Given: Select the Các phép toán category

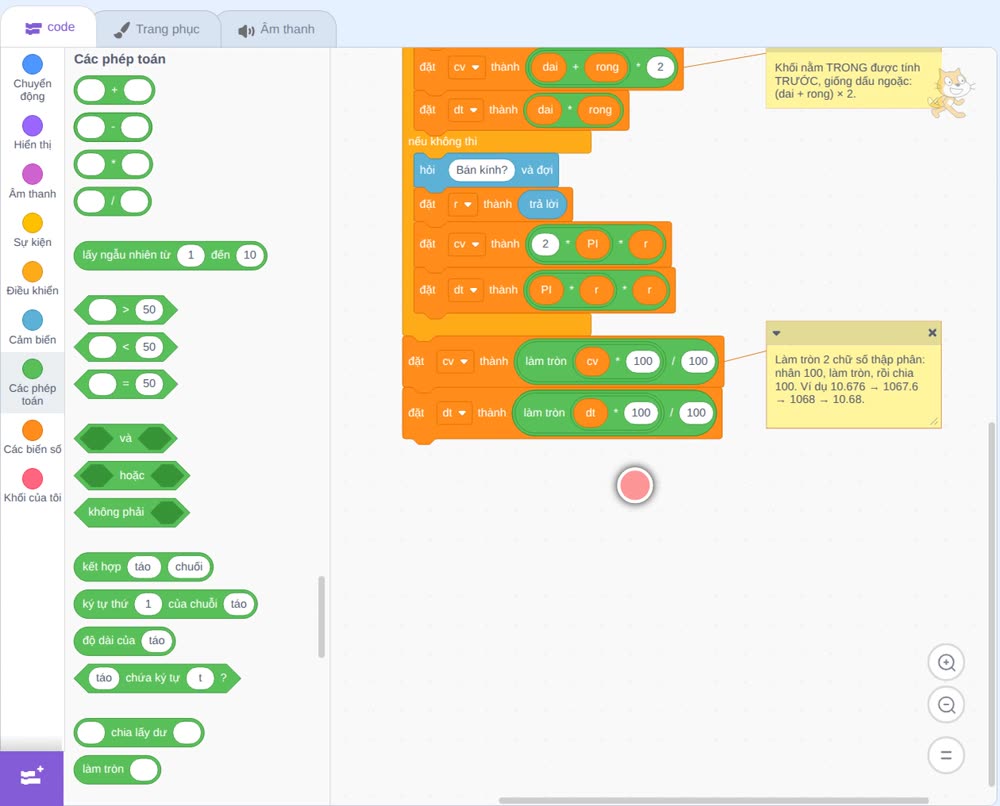Looking at the screenshot, I should [32, 383].
